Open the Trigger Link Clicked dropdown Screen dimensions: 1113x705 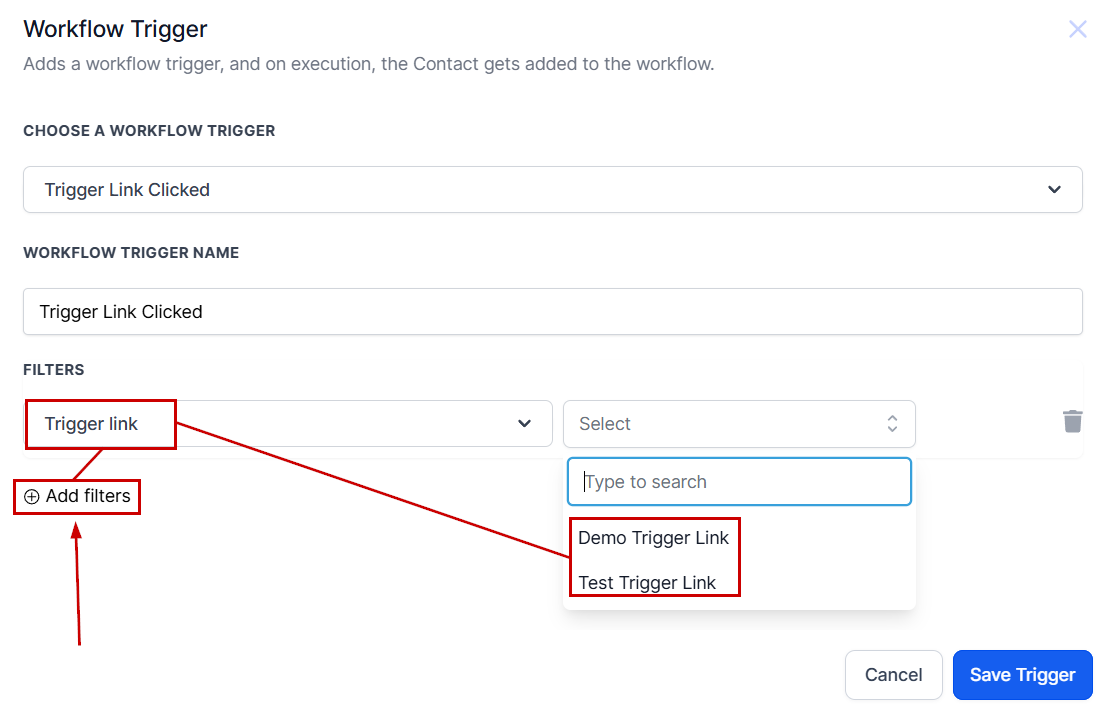pos(553,189)
